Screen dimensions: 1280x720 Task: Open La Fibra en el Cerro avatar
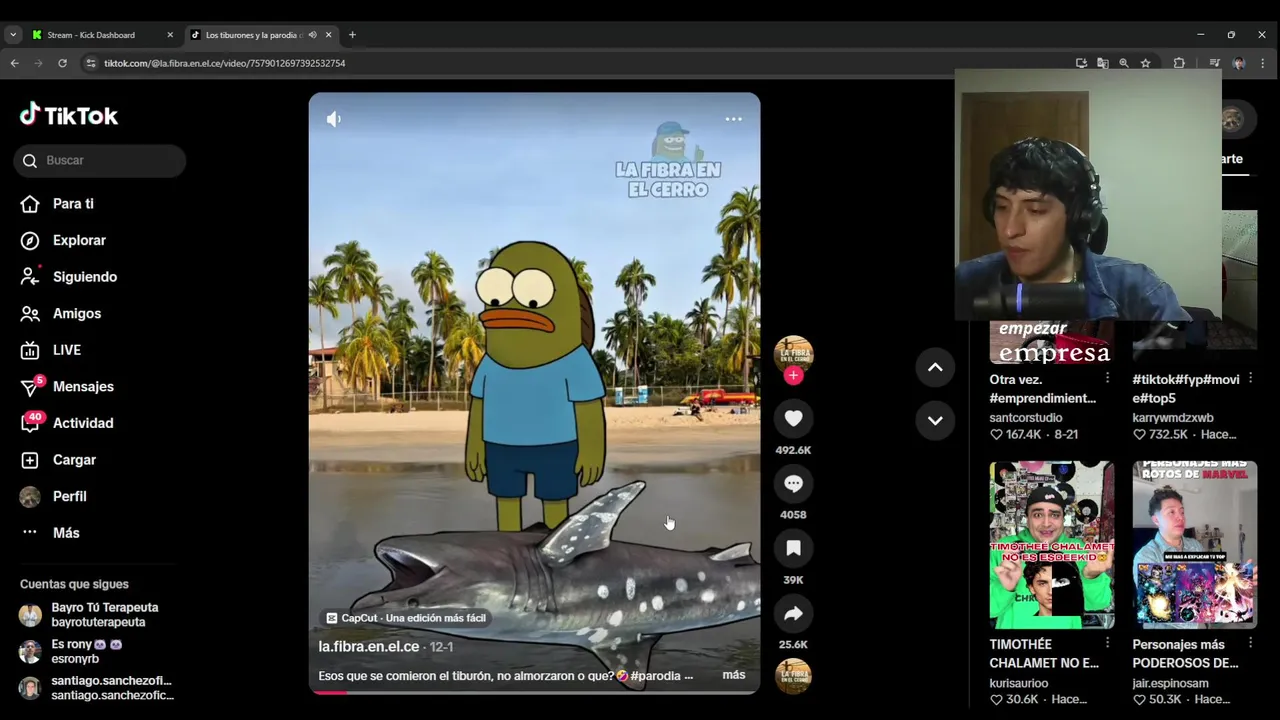point(793,354)
